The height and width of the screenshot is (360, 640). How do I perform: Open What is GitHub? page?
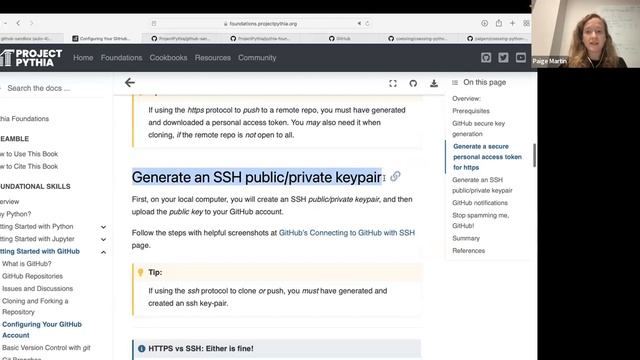point(27,264)
